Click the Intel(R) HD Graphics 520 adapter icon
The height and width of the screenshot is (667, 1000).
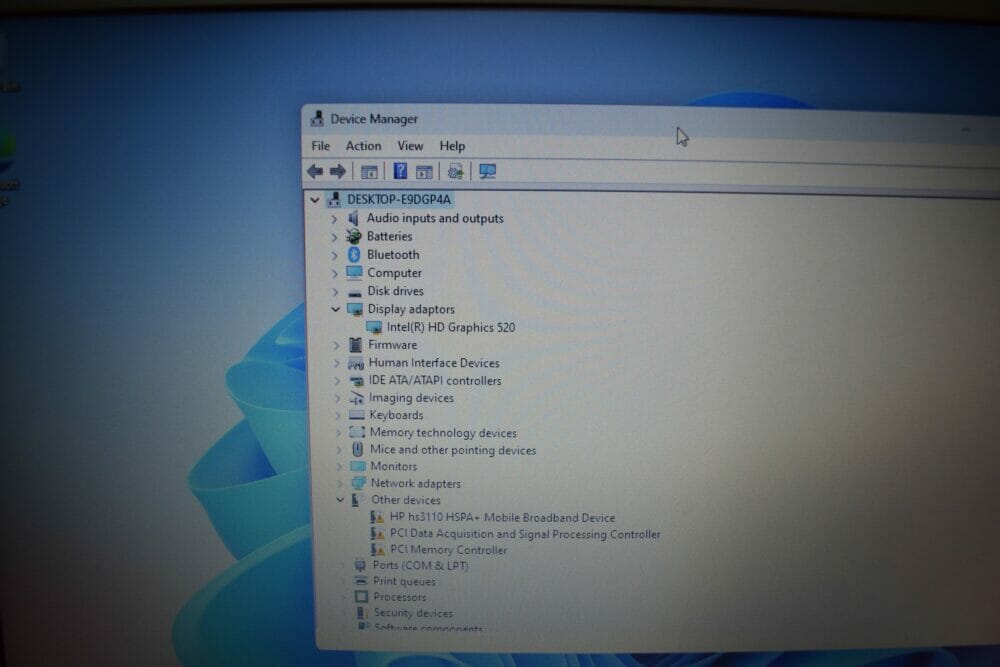pos(374,328)
